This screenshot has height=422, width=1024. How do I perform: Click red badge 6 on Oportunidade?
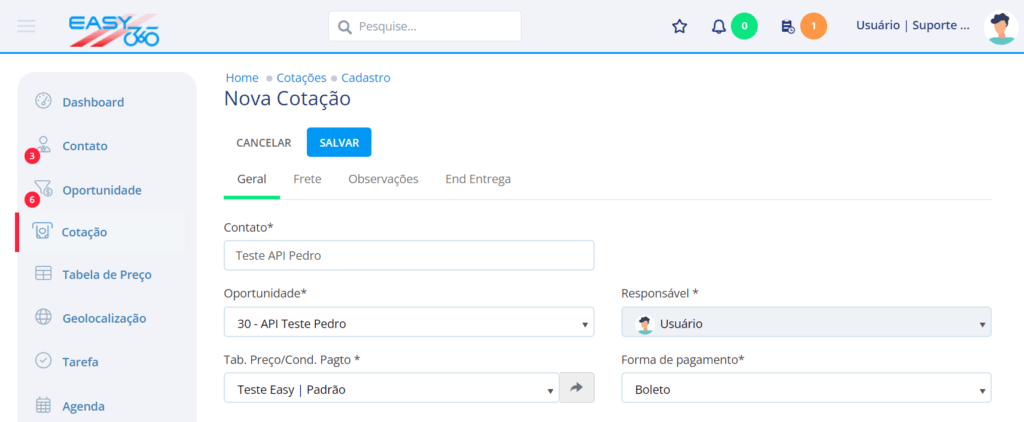point(32,200)
